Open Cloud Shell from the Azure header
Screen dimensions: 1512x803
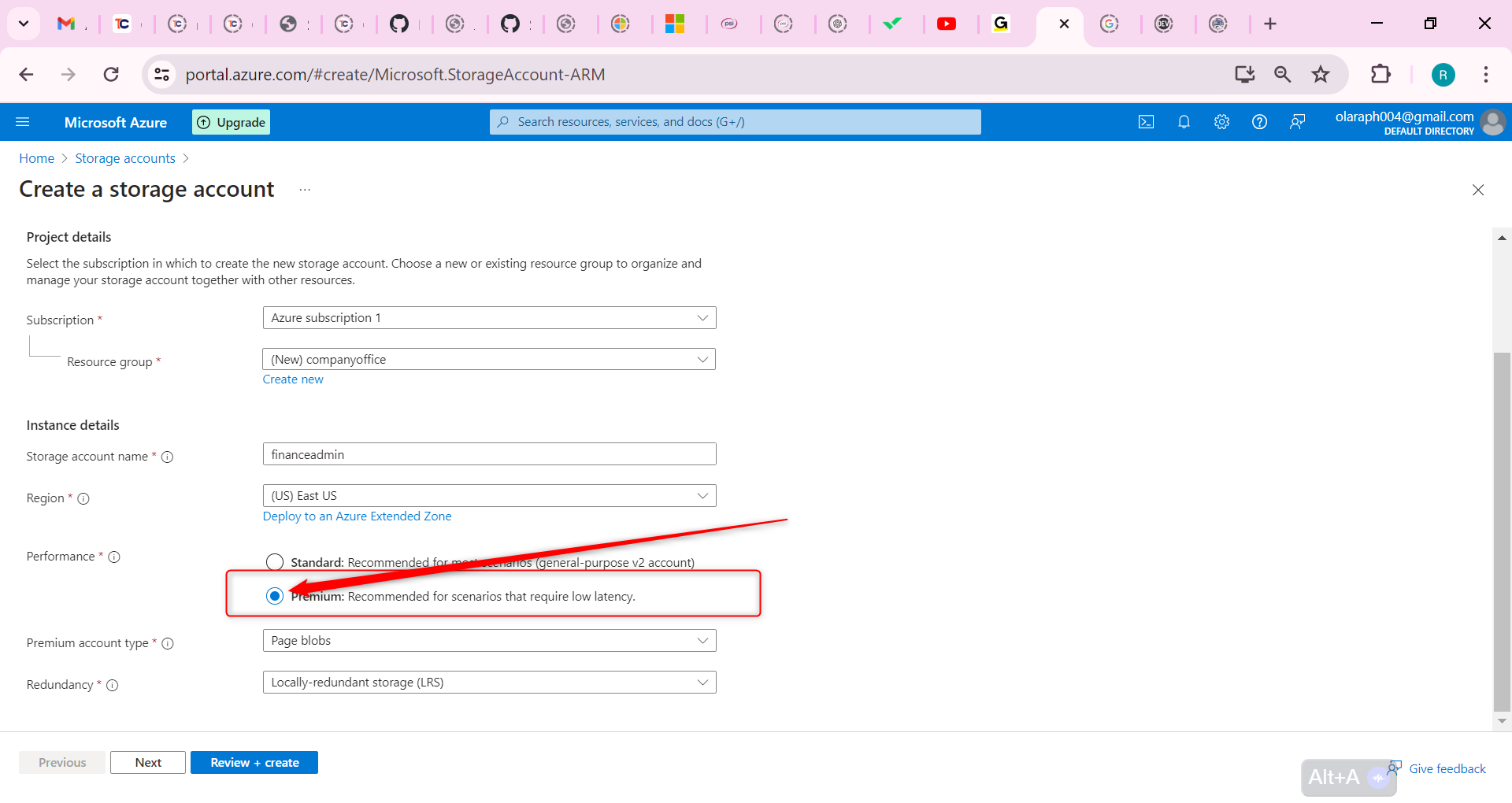(1146, 122)
